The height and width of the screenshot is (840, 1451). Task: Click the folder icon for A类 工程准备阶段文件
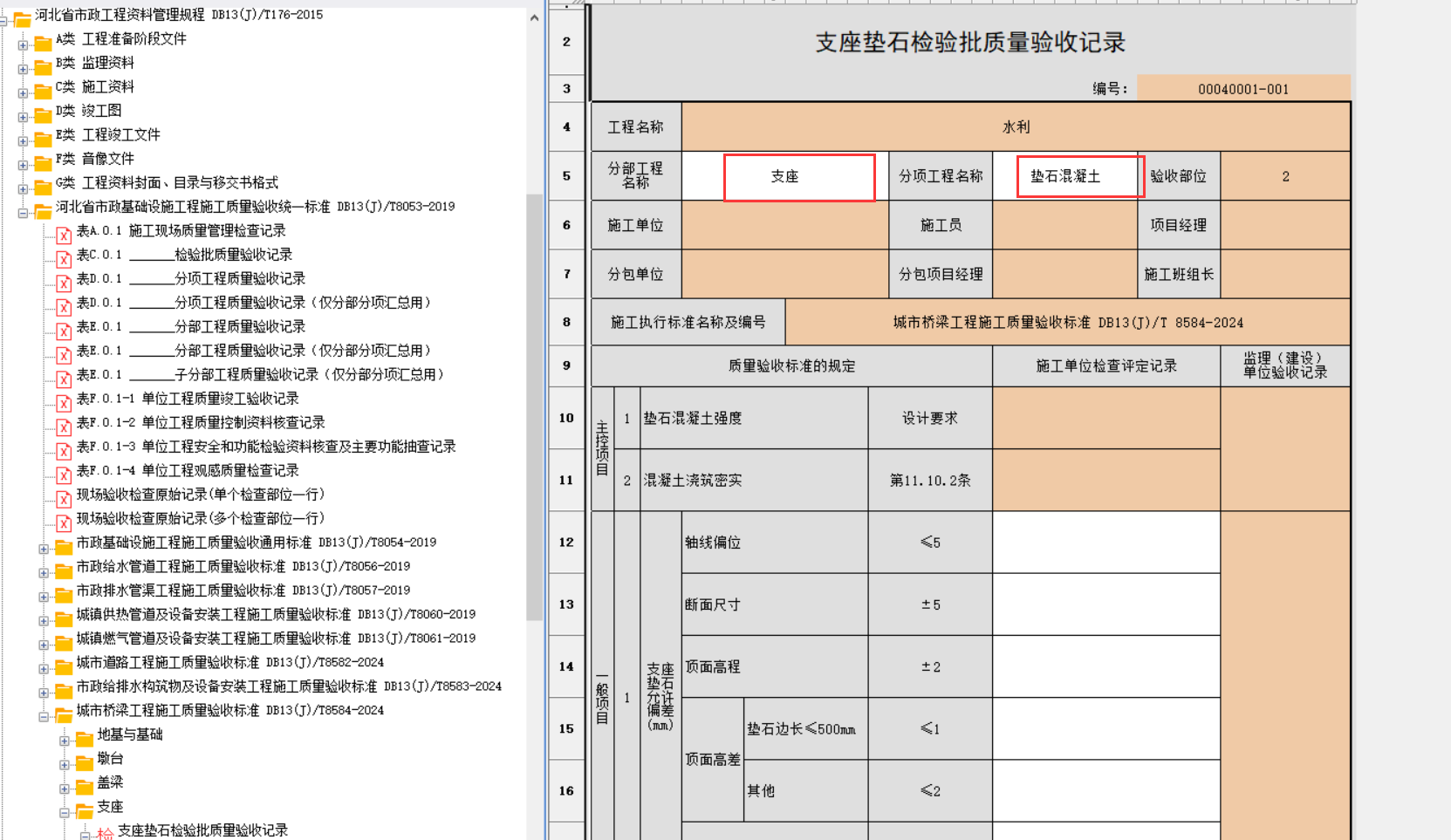pos(43,42)
